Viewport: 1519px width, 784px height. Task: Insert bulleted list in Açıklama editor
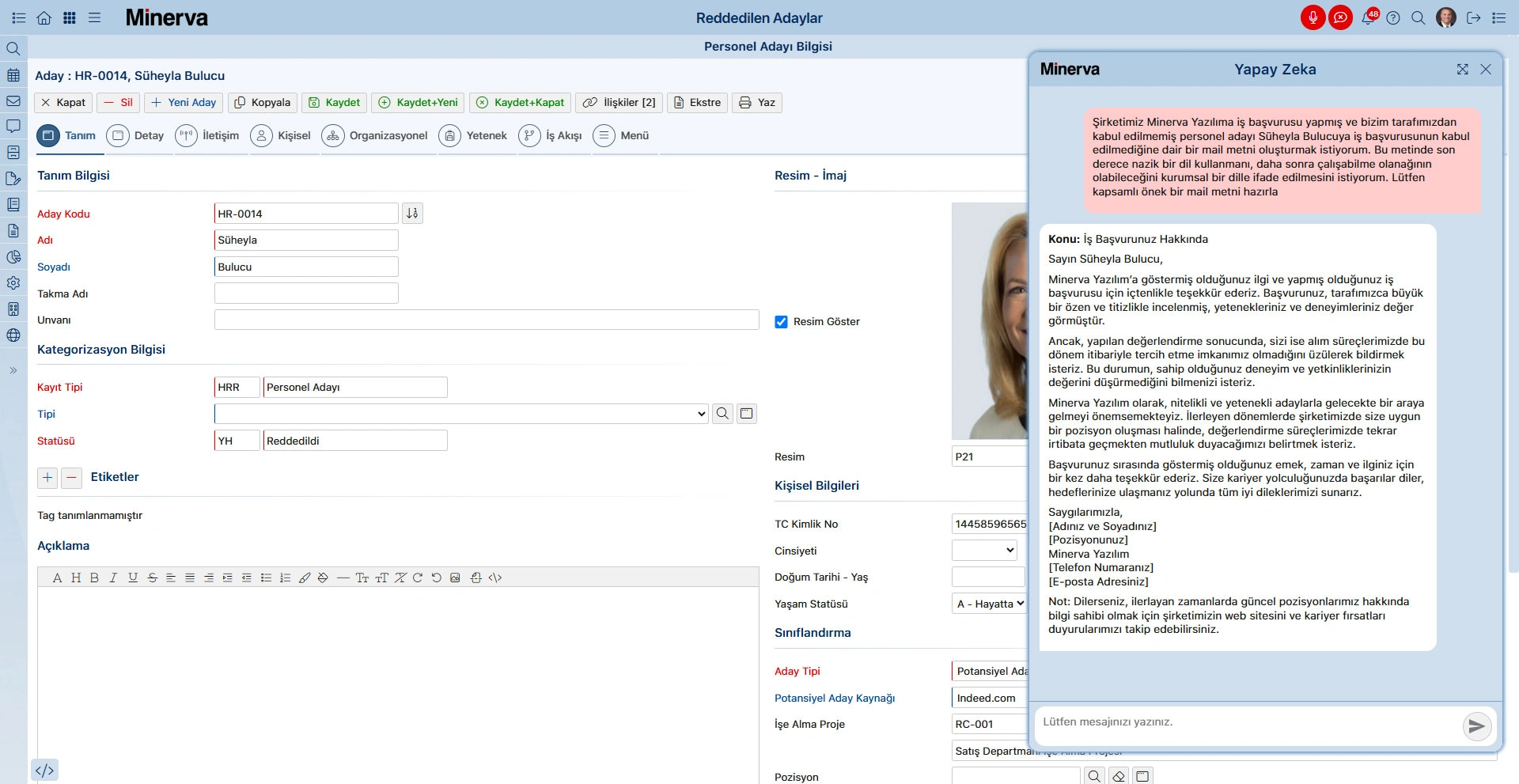[266, 578]
